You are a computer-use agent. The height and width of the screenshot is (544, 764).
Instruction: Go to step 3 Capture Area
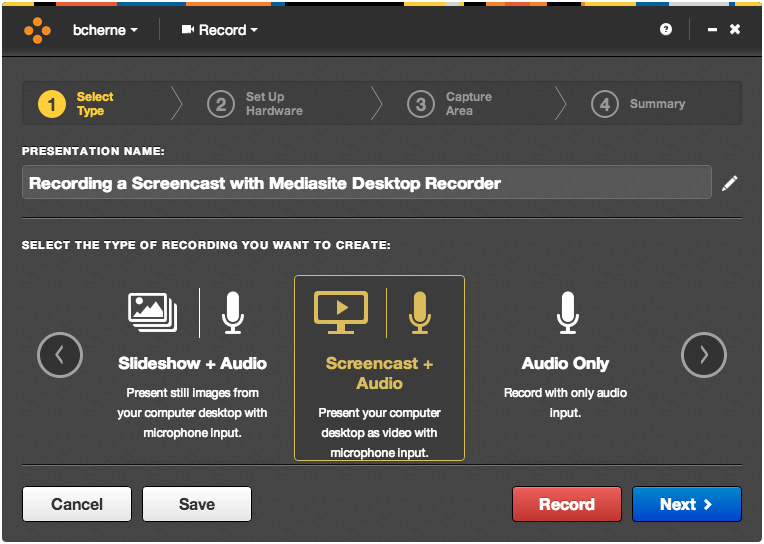click(449, 104)
